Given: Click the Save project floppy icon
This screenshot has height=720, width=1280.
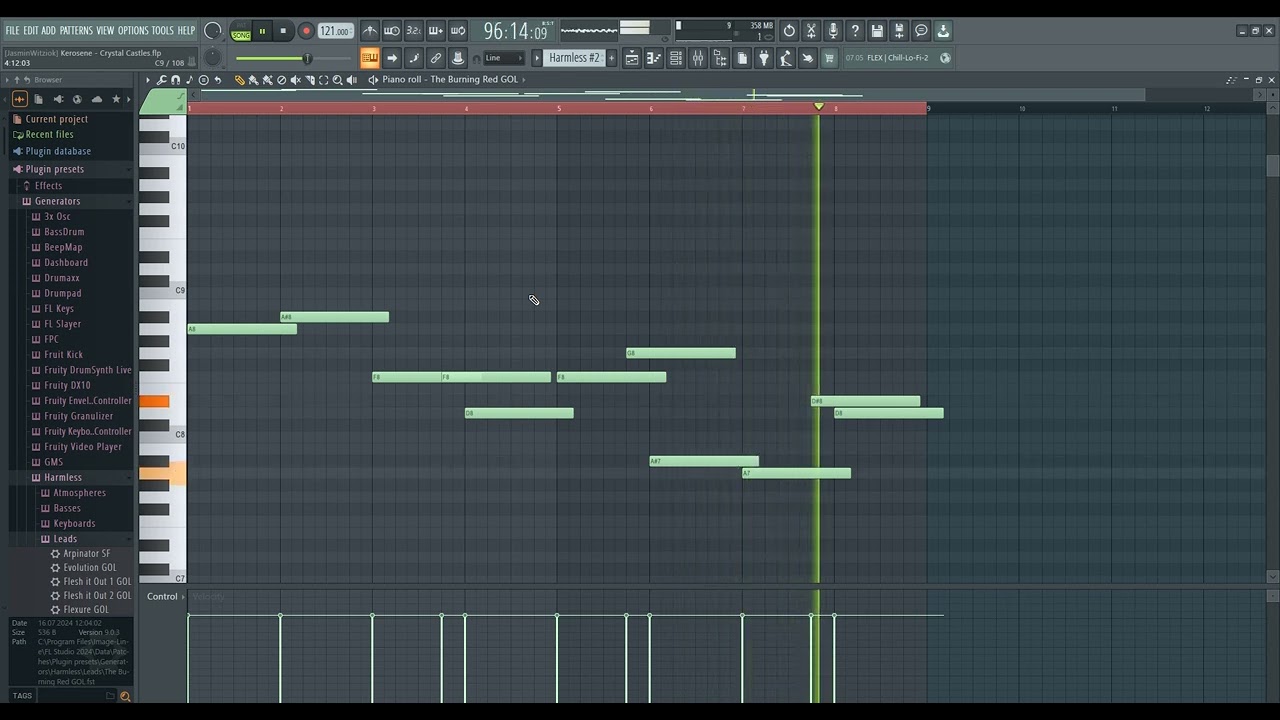Looking at the screenshot, I should point(877,31).
